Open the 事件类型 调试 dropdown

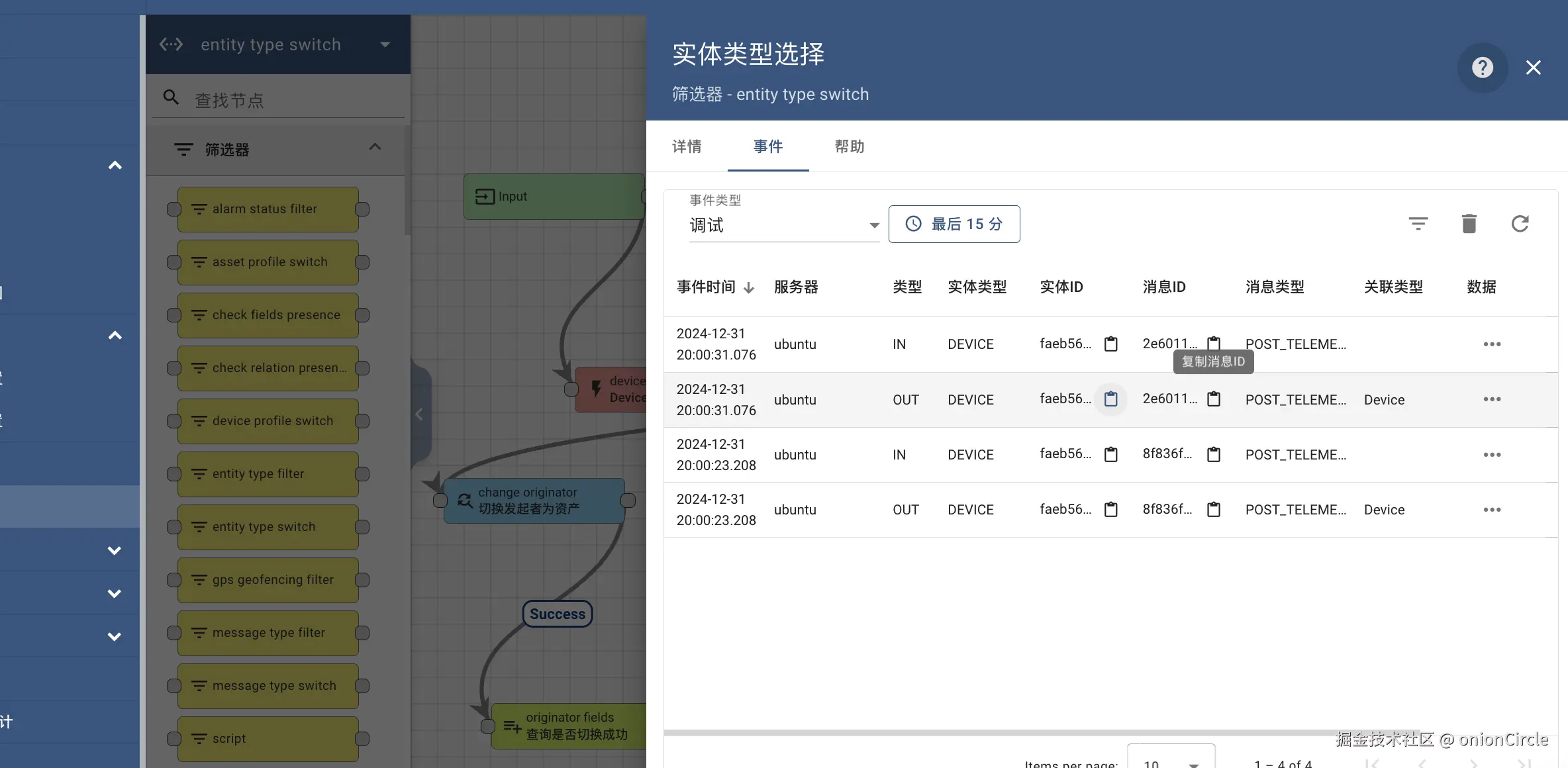point(784,225)
